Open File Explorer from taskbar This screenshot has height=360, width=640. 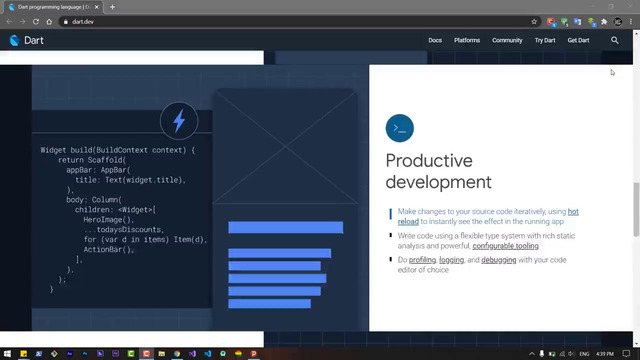tap(162, 353)
